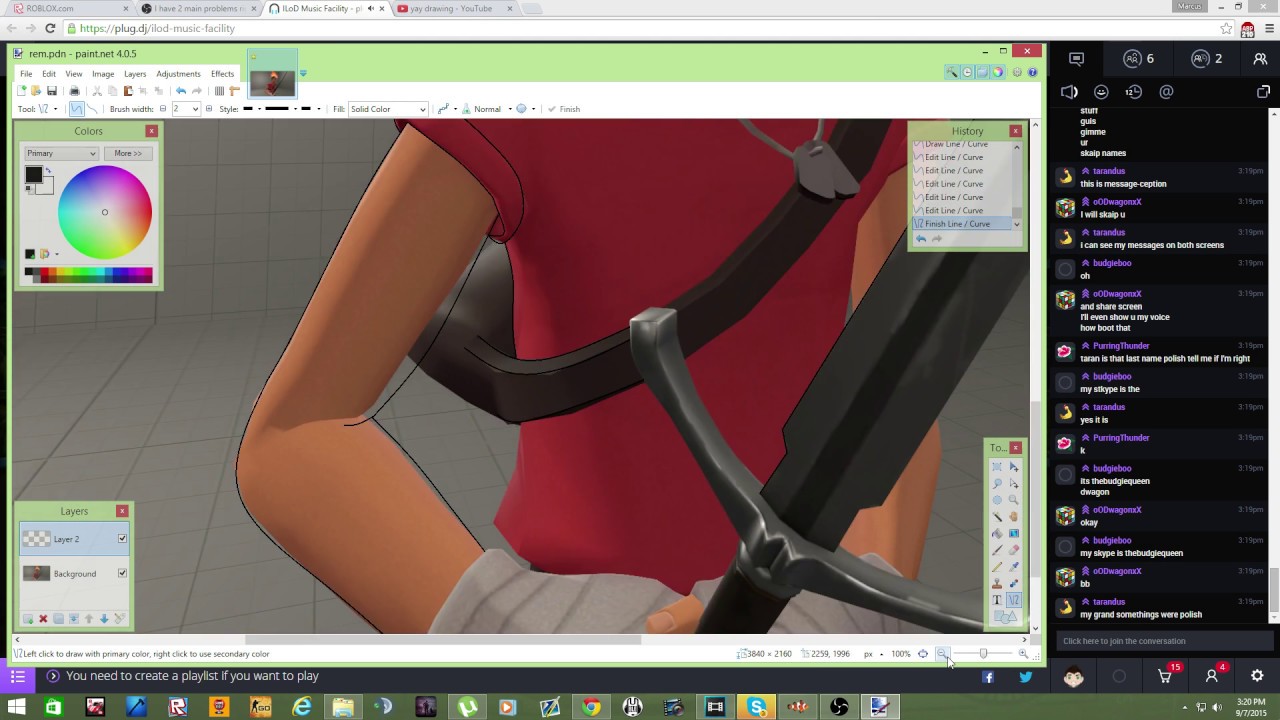
Task: Move layer down with the blue arrow
Action: [x=104, y=619]
